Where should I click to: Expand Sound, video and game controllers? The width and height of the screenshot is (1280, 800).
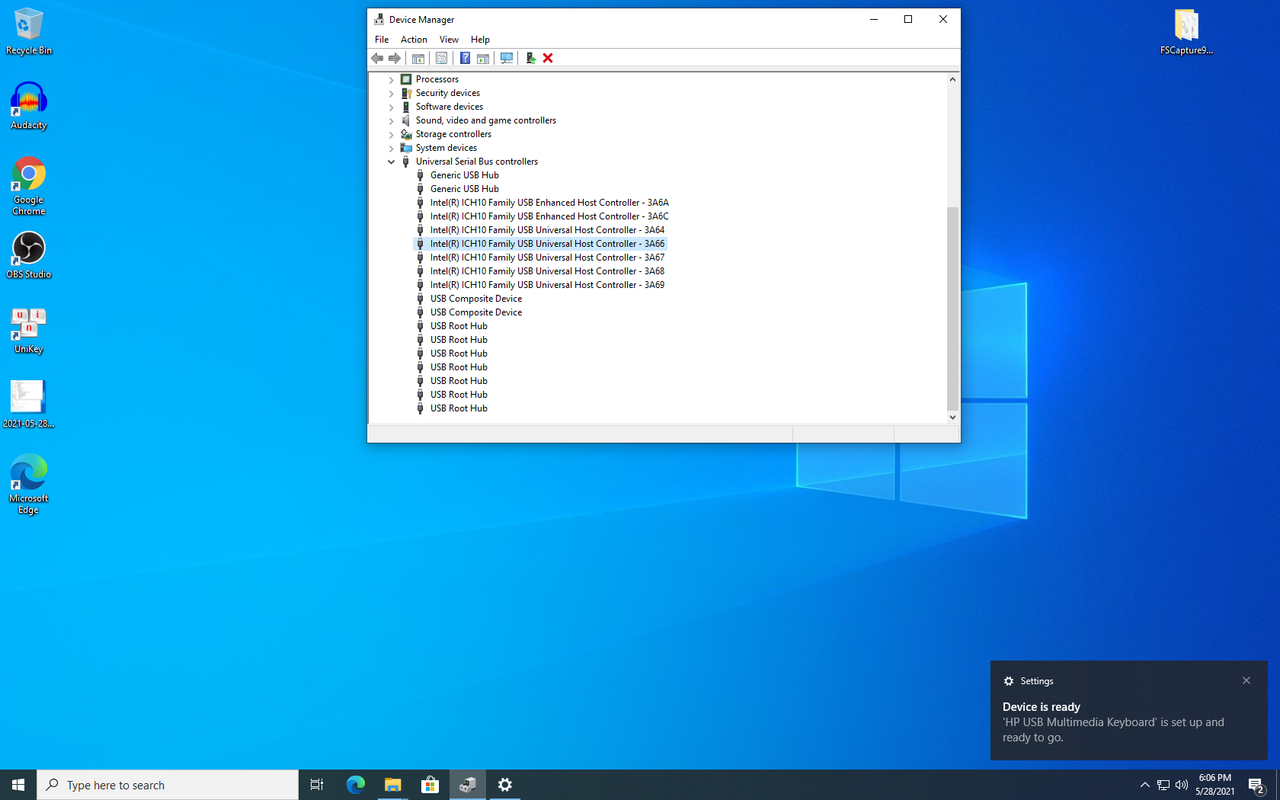pyautogui.click(x=391, y=120)
